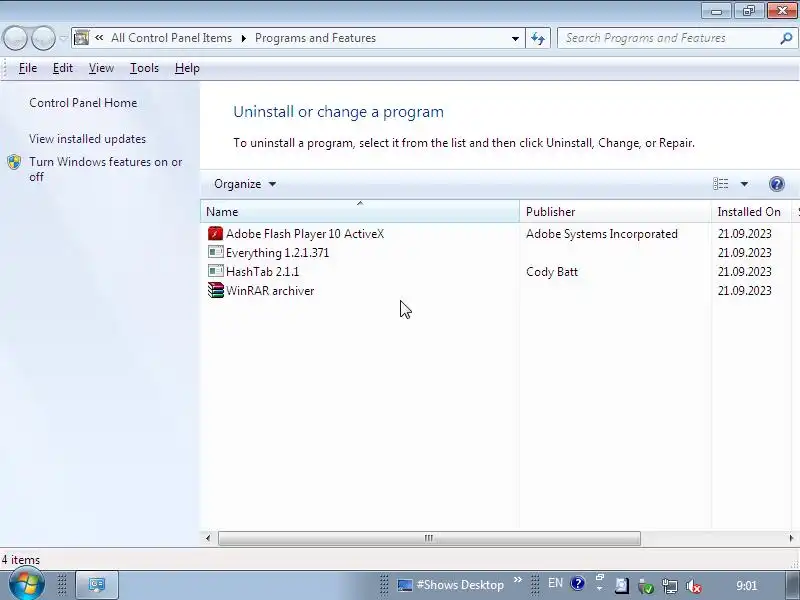Screen dimensions: 800x600
Task: Expand taskbar toolbar double chevron
Action: (518, 580)
